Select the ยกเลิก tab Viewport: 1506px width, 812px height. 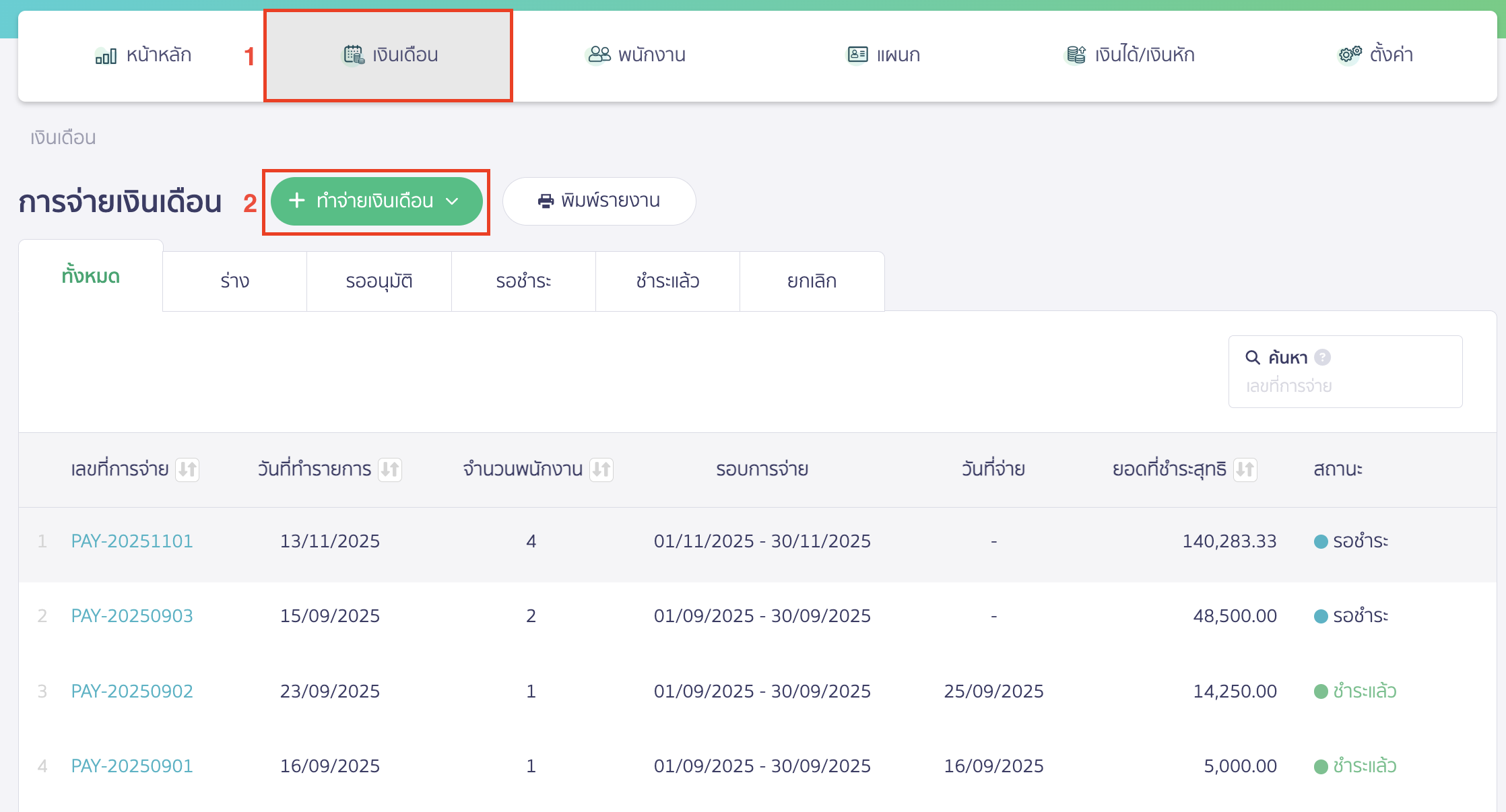(x=812, y=281)
